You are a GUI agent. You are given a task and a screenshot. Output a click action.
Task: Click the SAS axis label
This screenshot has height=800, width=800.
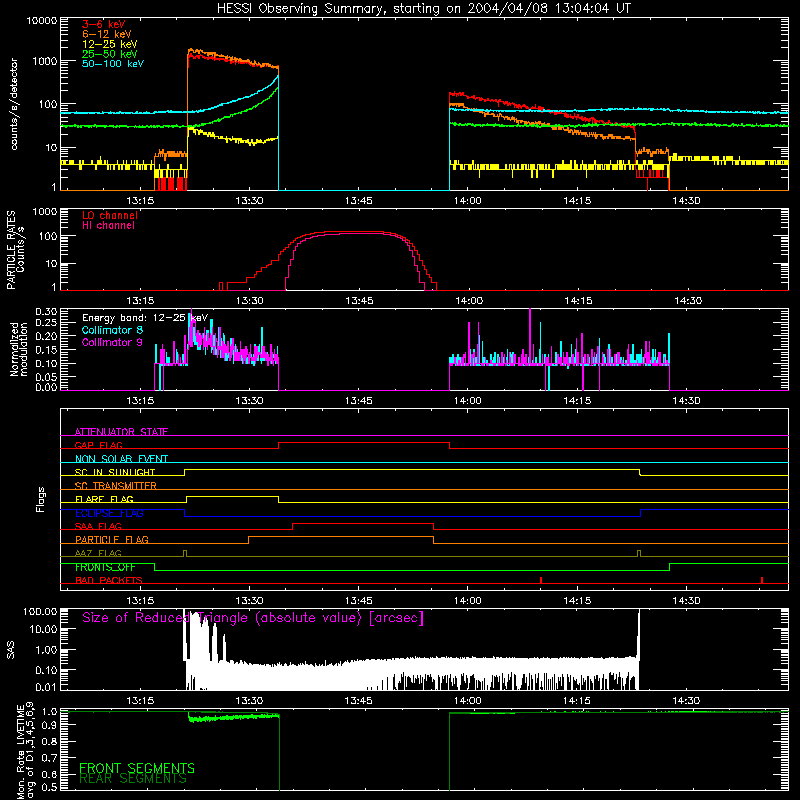point(11,649)
